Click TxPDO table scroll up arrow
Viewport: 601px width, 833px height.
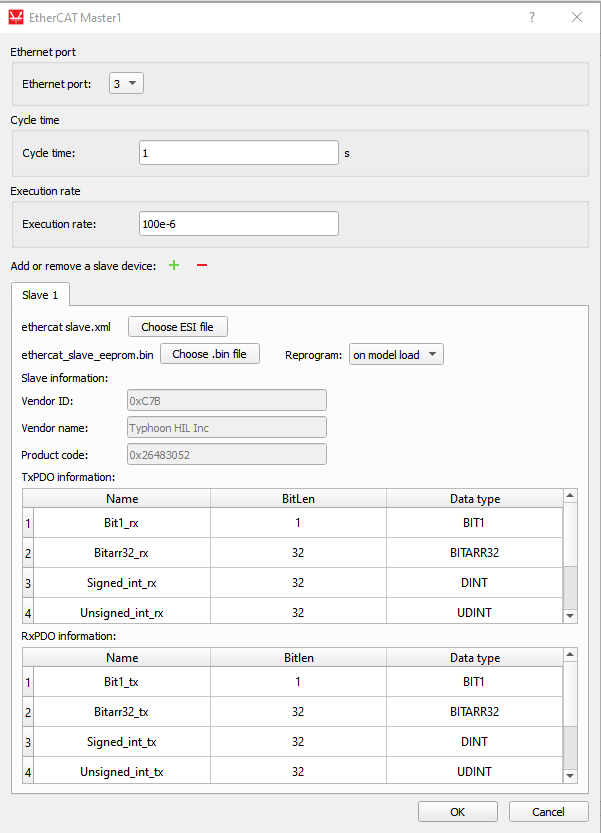(570, 496)
